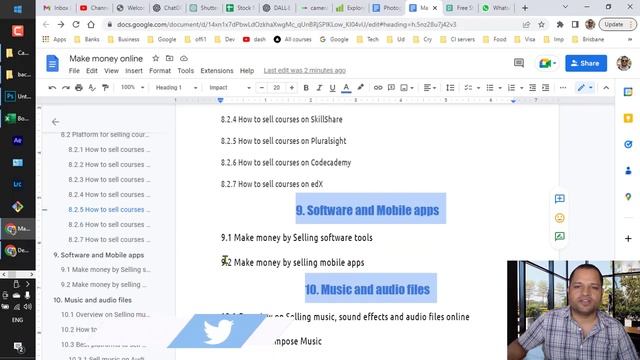Click the spell check icon
Viewport: 640px width, 360px height.
(92, 87)
